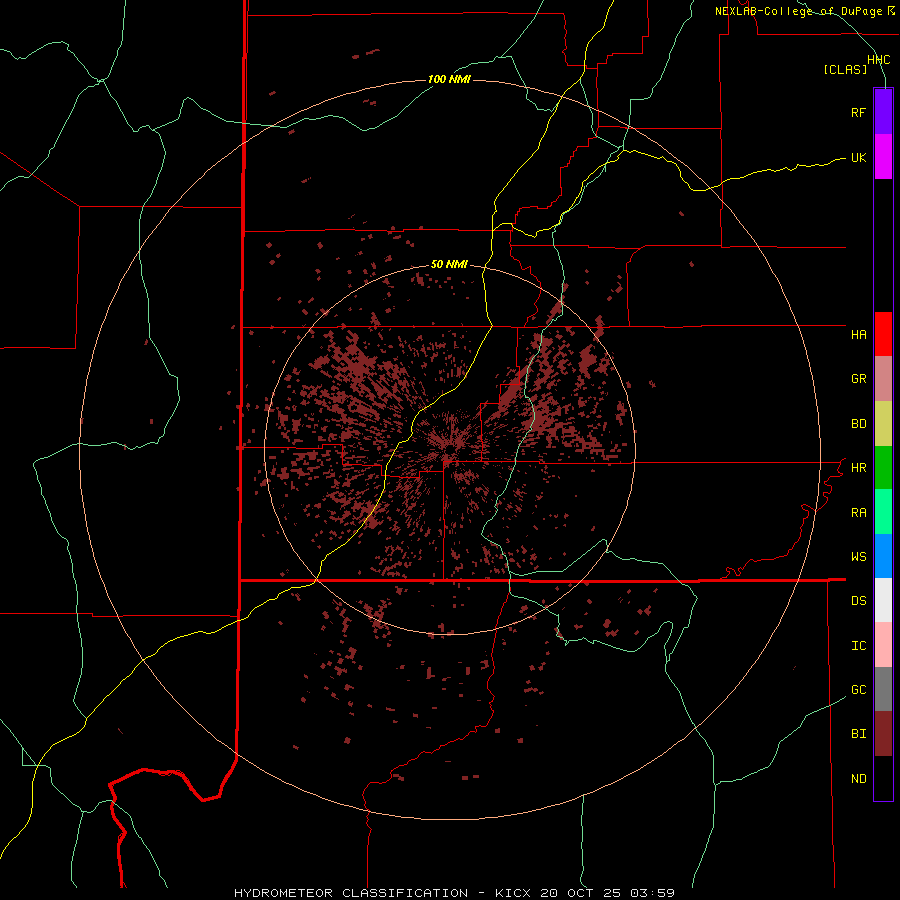Click the '03:59' timestamp
Viewport: 900px width, 900px height.
(652, 893)
